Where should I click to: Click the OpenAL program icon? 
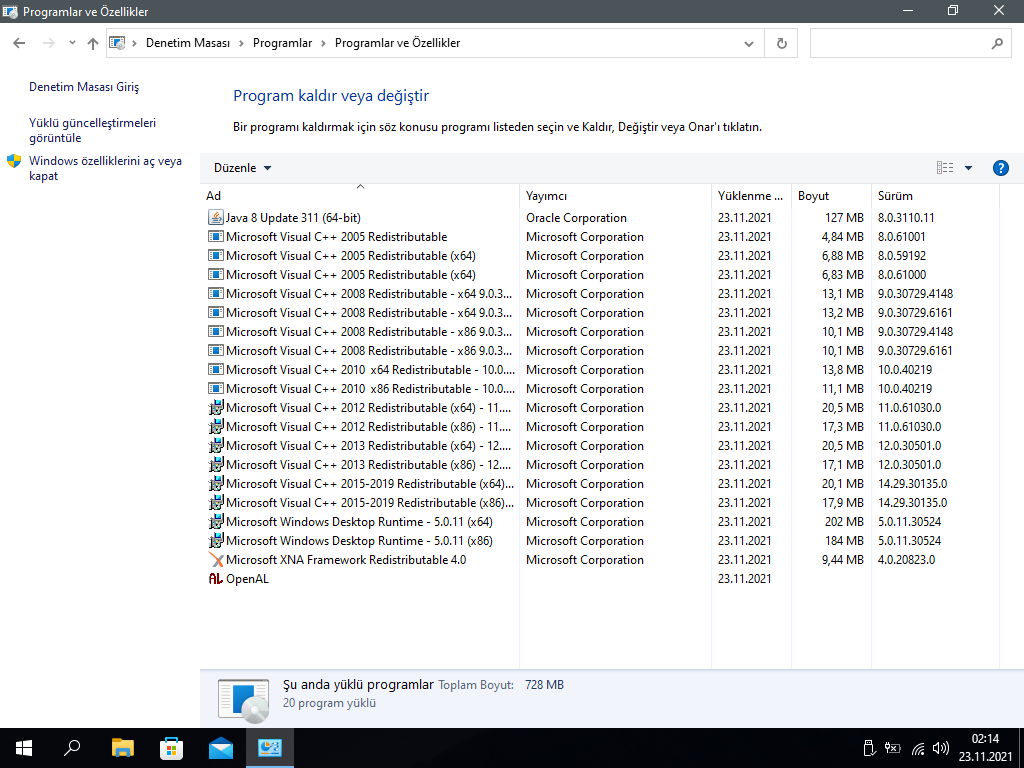pos(216,579)
